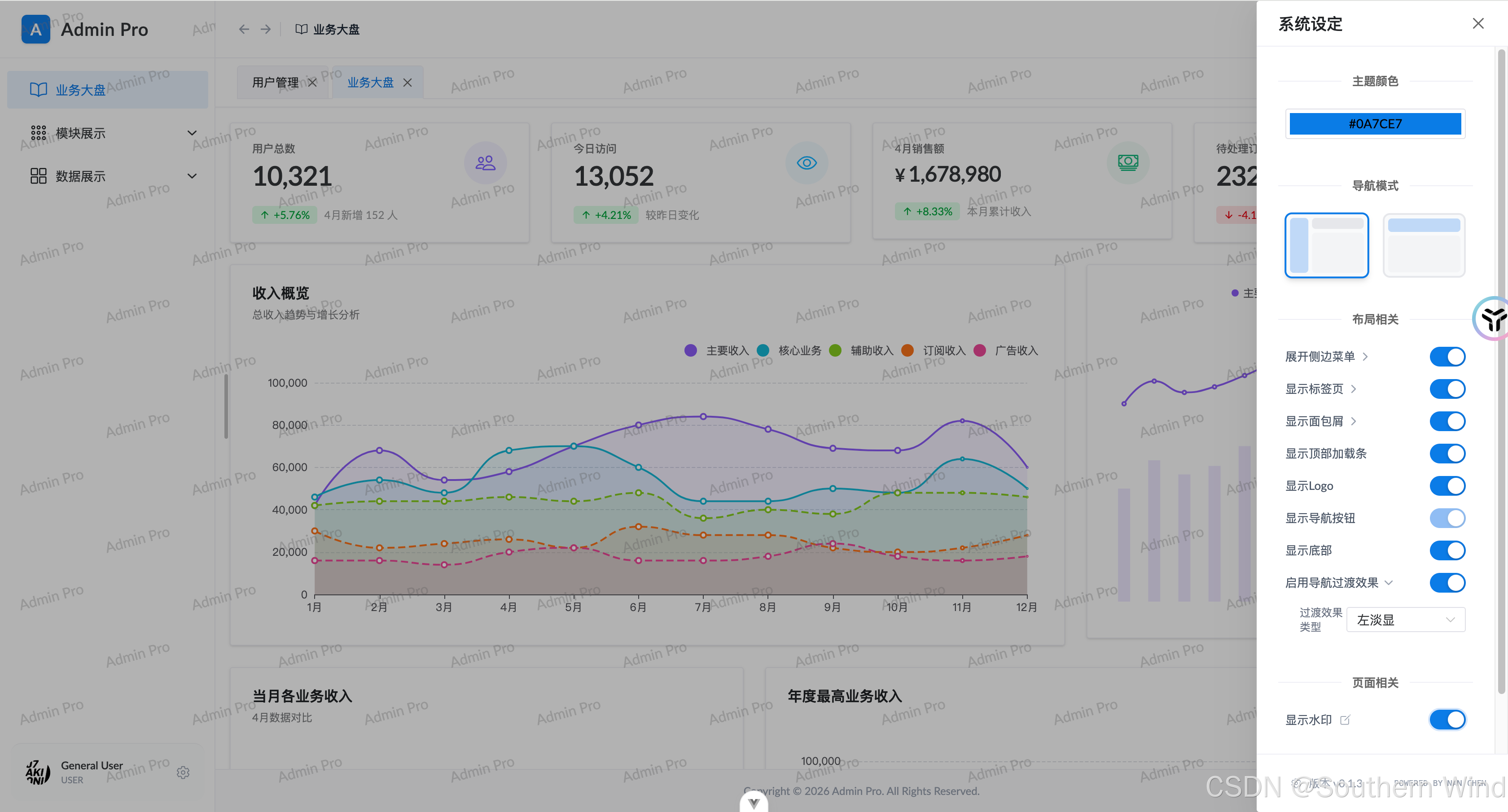Viewport: 1508px width, 812px height.
Task: Click the users icon in 用户总数 card
Action: (485, 163)
